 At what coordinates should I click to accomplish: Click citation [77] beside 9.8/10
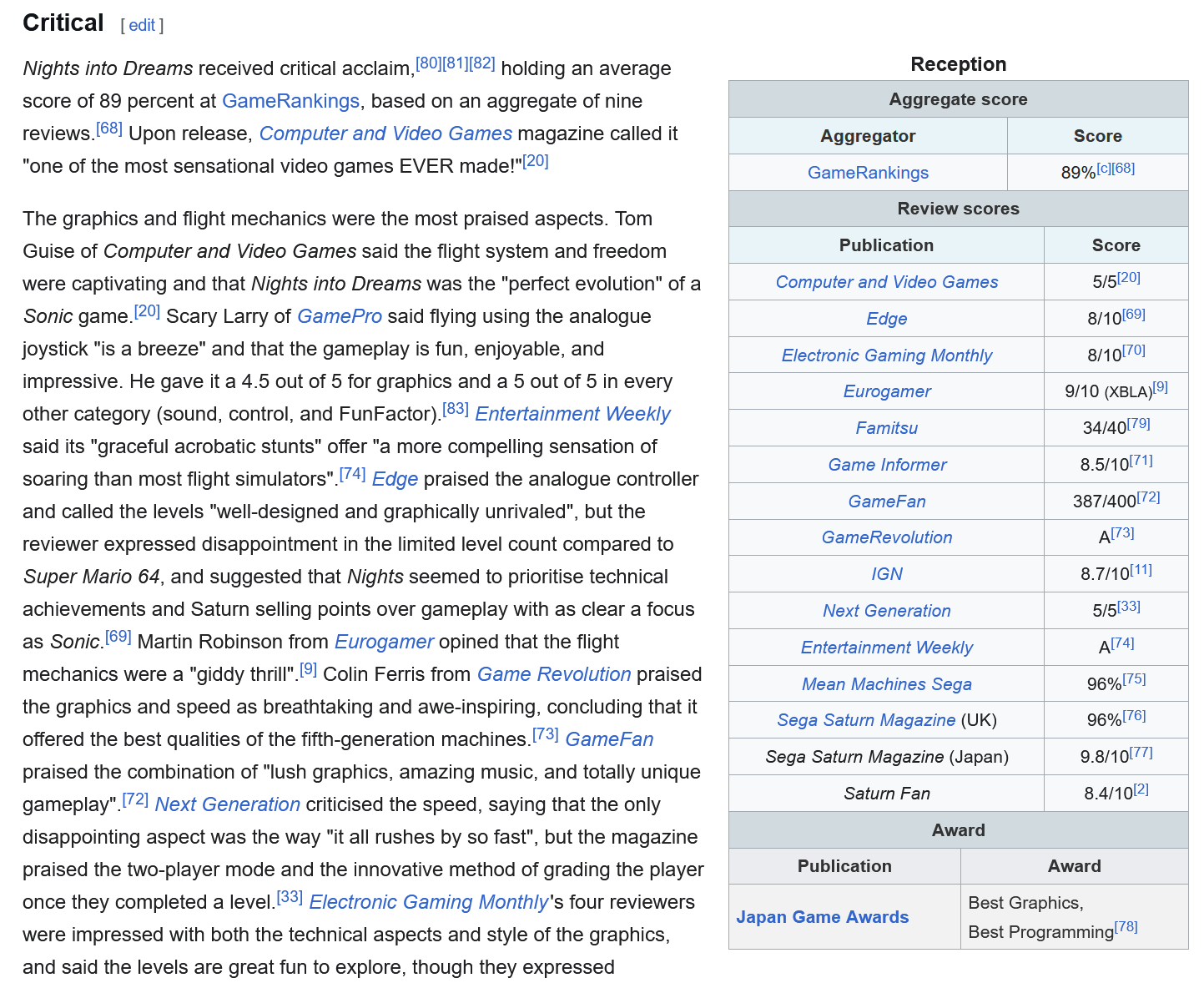coord(1141,753)
